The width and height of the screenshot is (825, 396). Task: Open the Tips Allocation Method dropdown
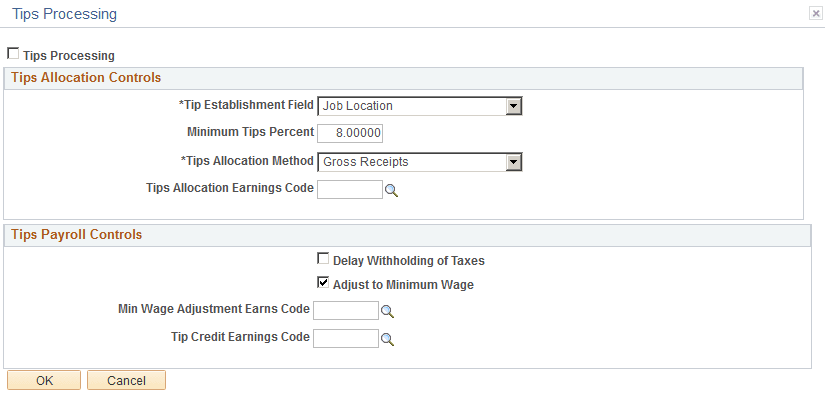tap(420, 162)
